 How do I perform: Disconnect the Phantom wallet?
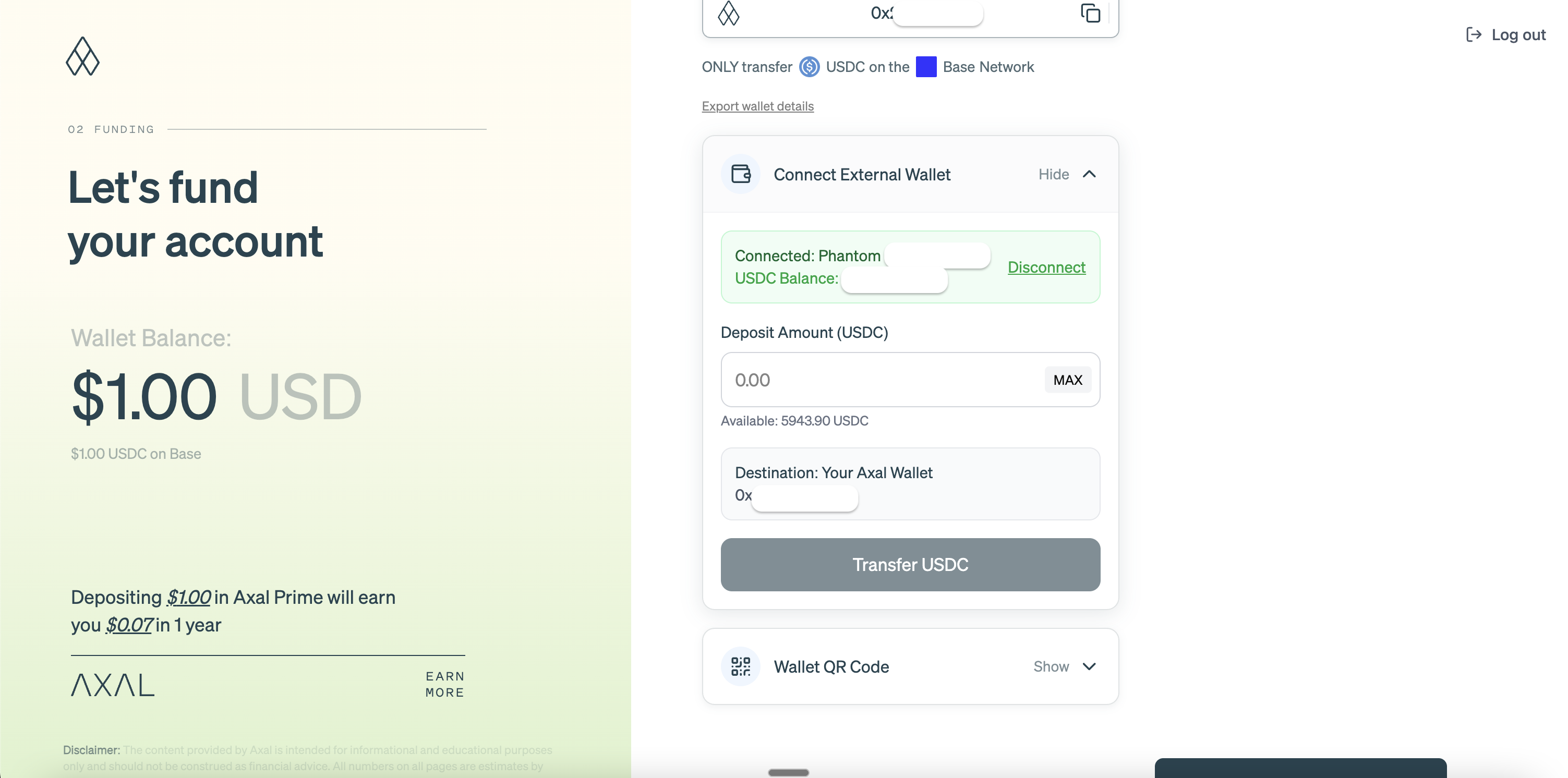coord(1046,268)
